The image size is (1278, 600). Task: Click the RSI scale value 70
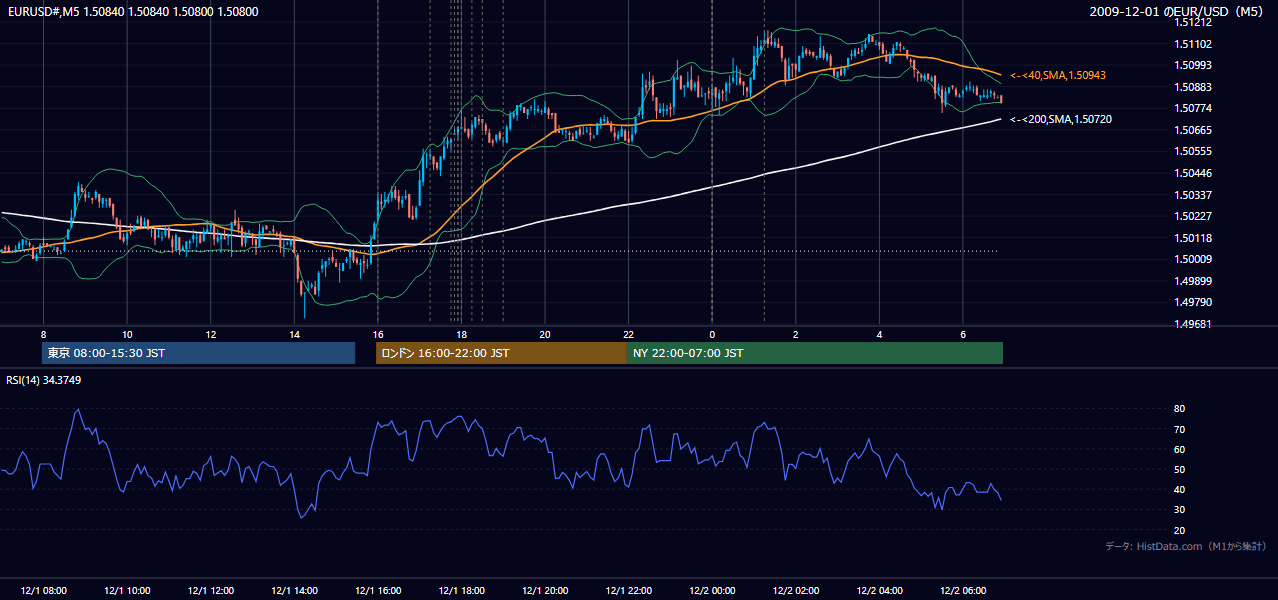pos(1180,429)
